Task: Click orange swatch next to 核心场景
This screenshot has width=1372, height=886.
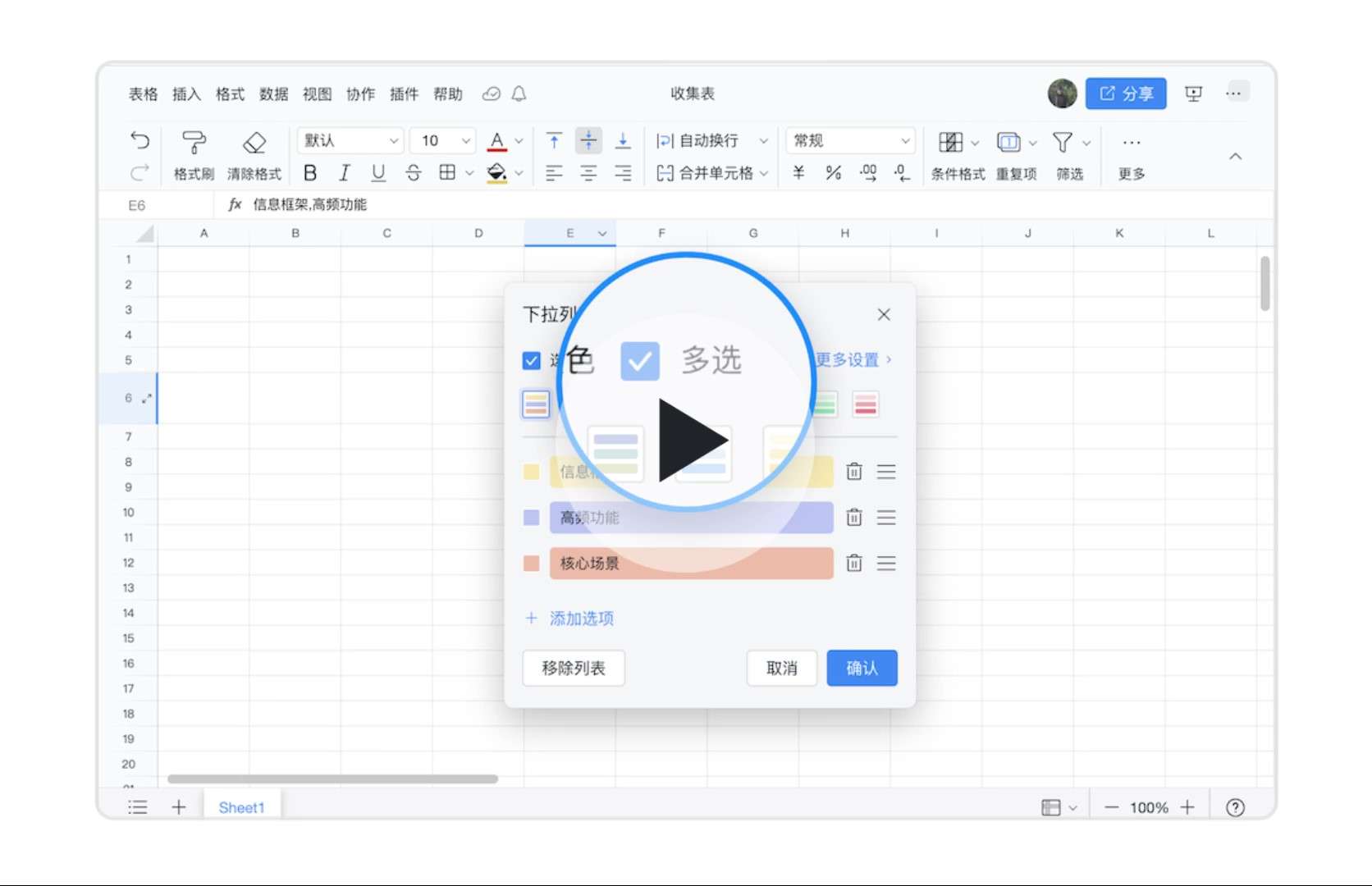Action: 532,564
